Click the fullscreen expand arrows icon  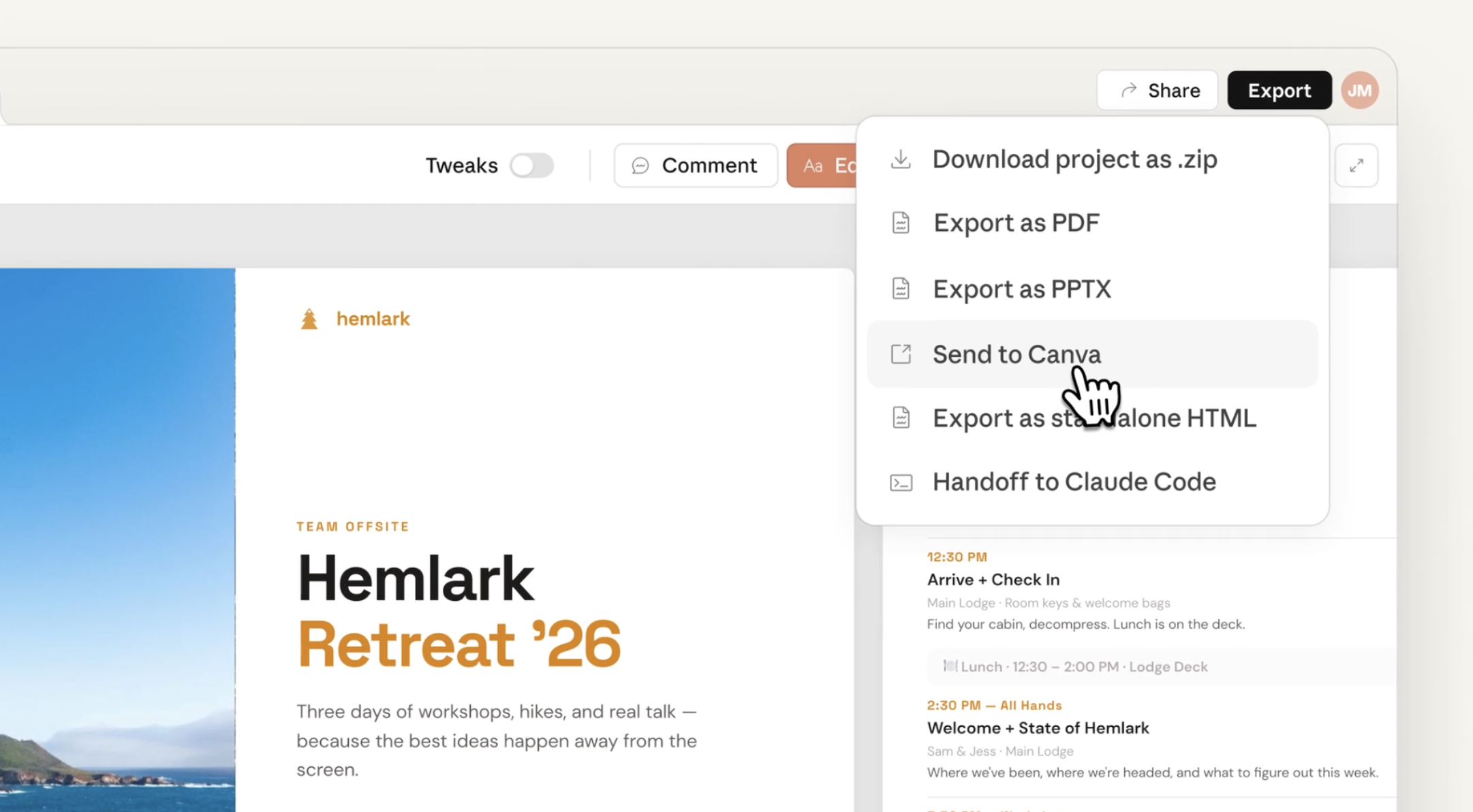[1356, 166]
